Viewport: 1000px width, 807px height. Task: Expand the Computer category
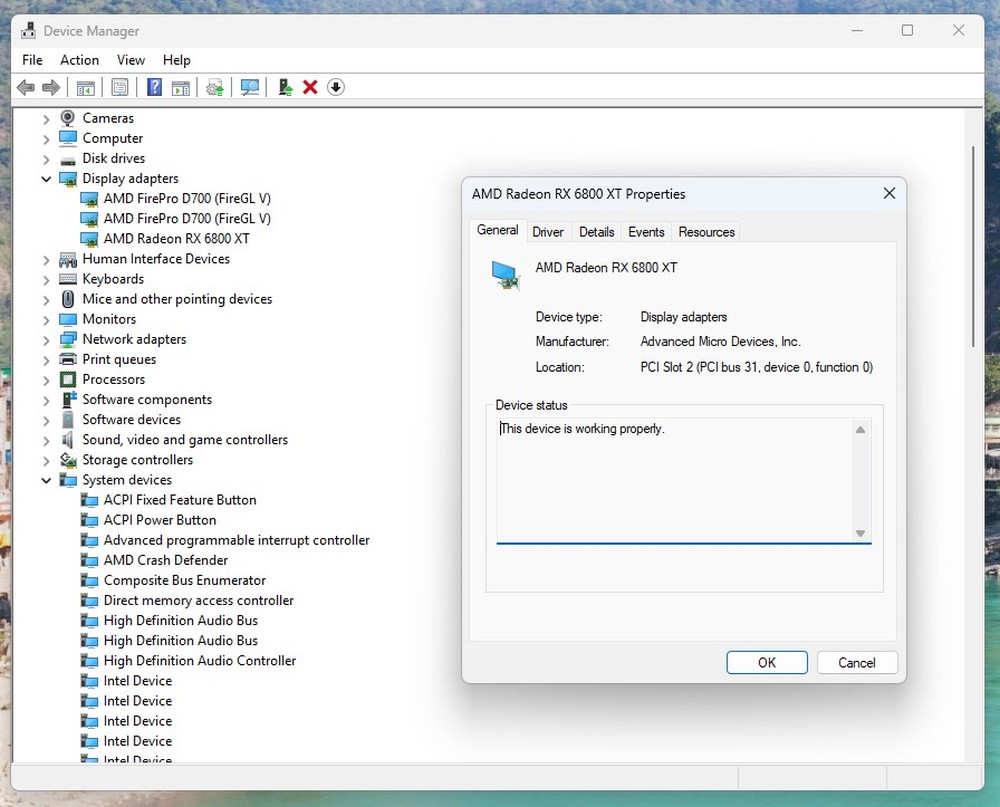(x=46, y=138)
